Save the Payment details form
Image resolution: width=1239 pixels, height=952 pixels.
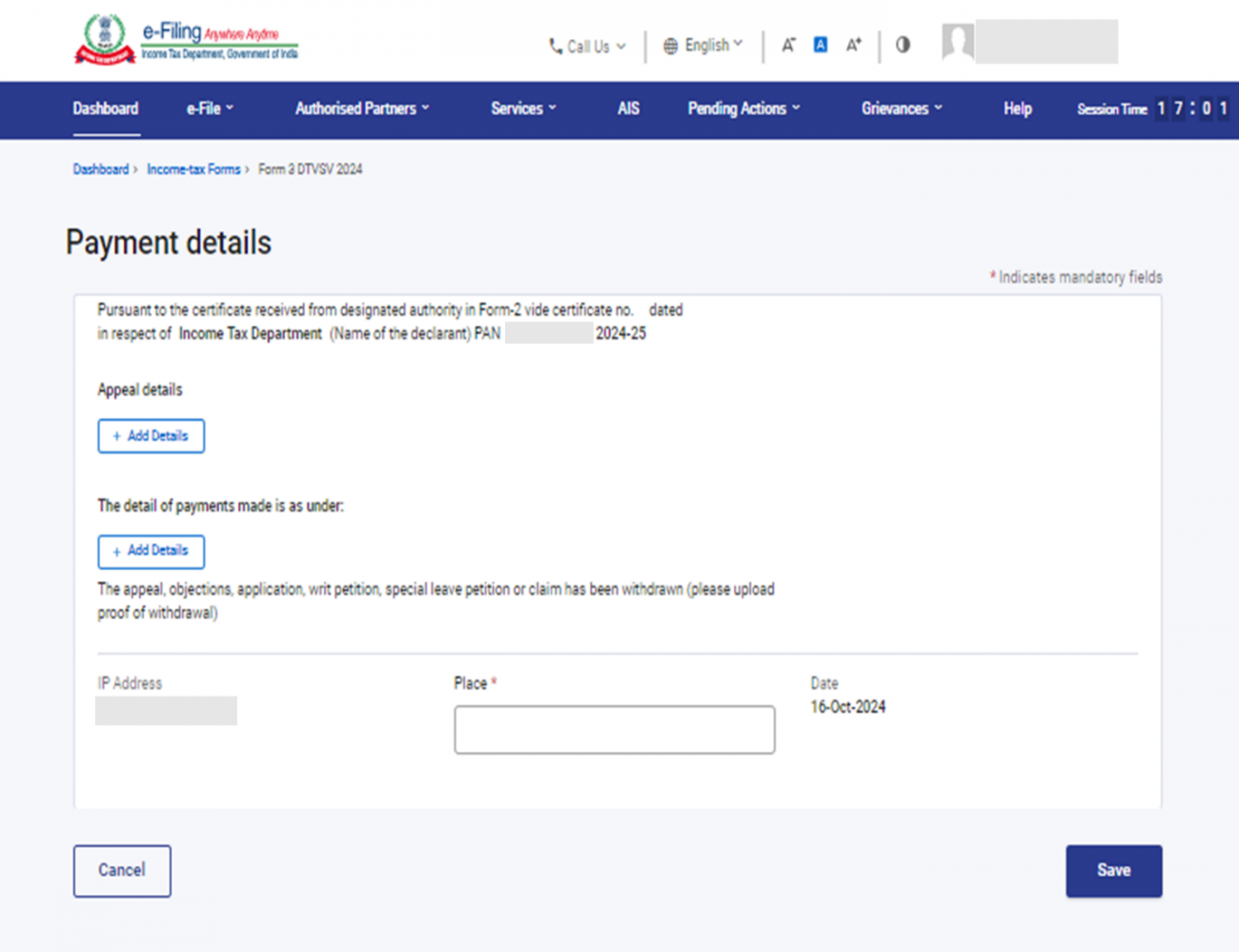click(x=1113, y=870)
